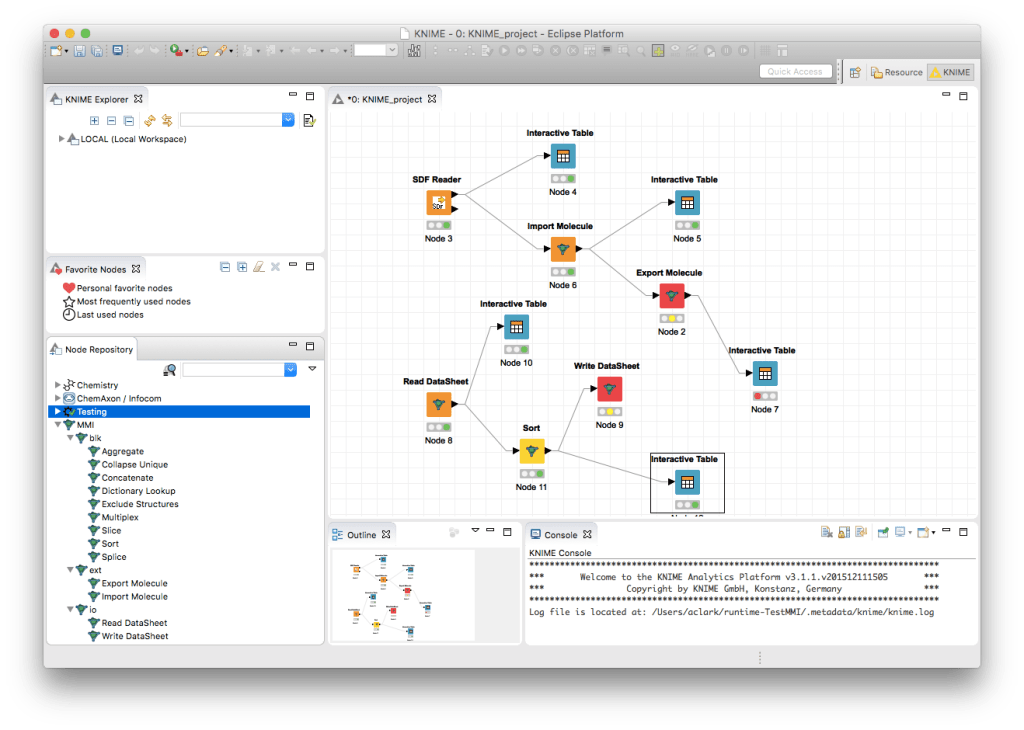Click the Collapse All icon in KNIME Explorer
The image size is (1024, 730).
112,120
